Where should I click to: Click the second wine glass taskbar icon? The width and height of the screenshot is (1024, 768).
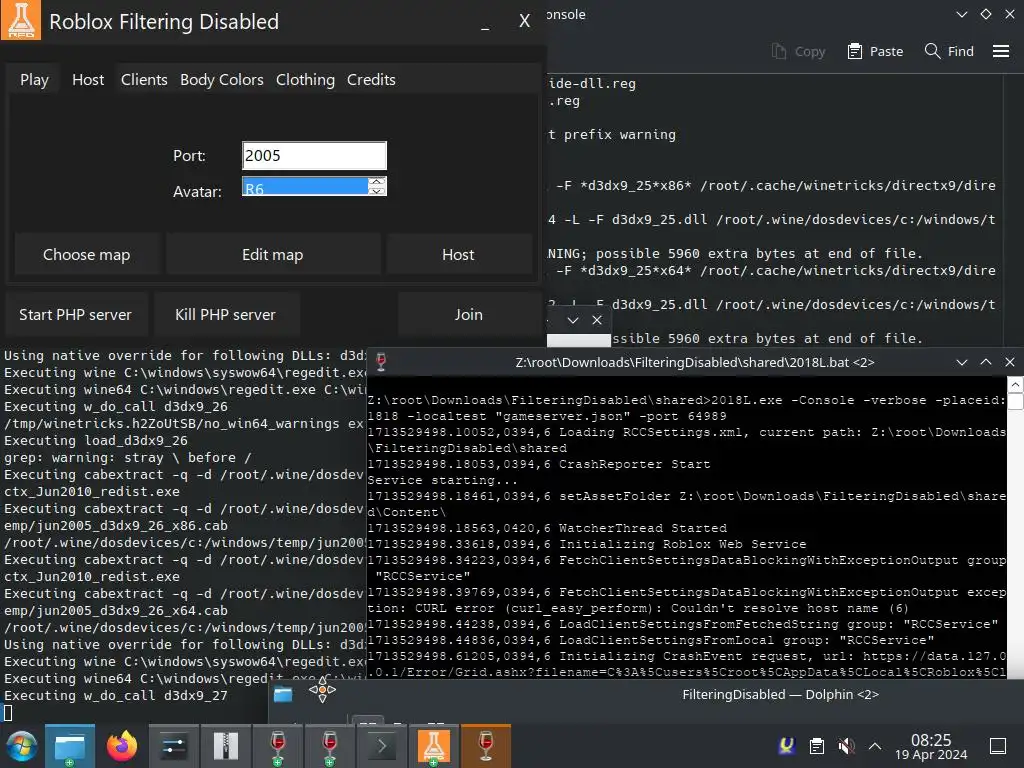(x=329, y=746)
